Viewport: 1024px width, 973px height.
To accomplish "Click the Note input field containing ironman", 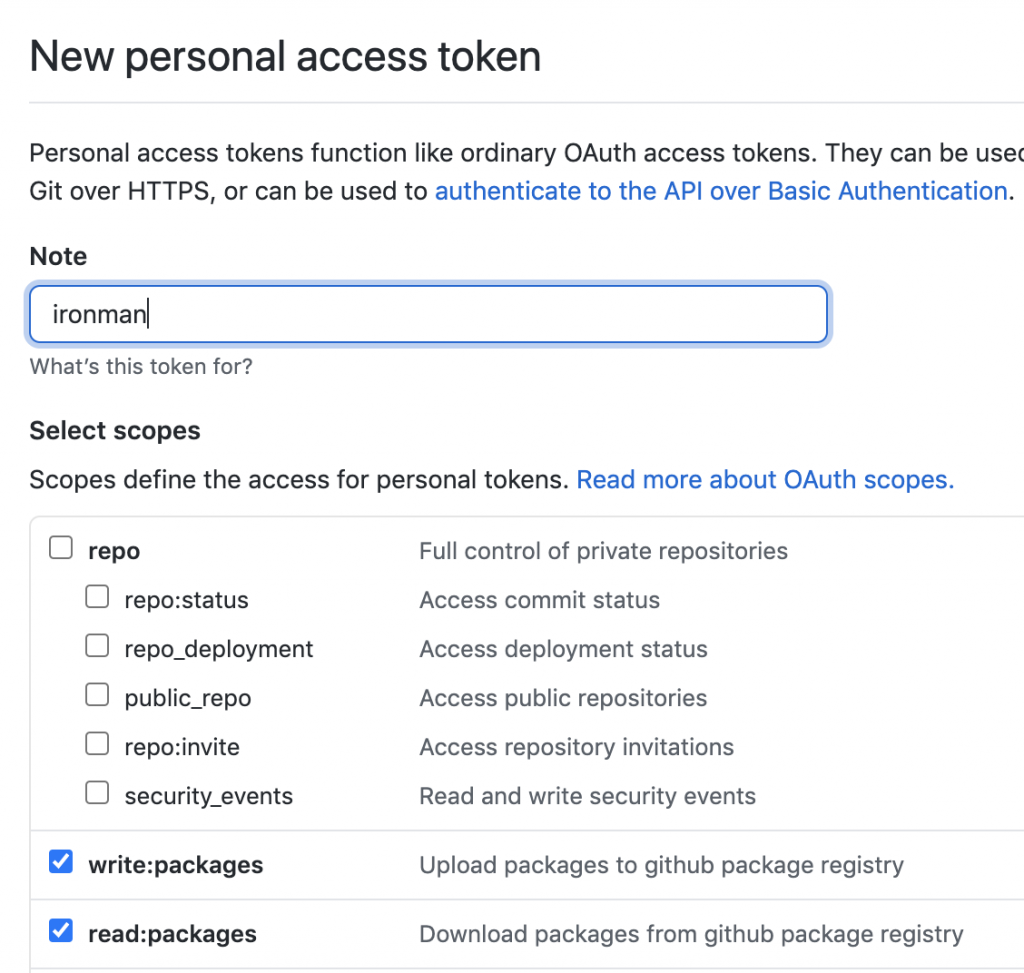I will coord(428,315).
